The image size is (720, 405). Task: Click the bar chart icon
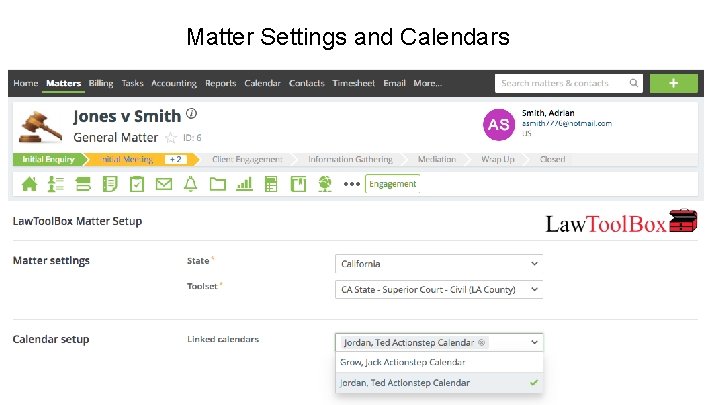243,184
